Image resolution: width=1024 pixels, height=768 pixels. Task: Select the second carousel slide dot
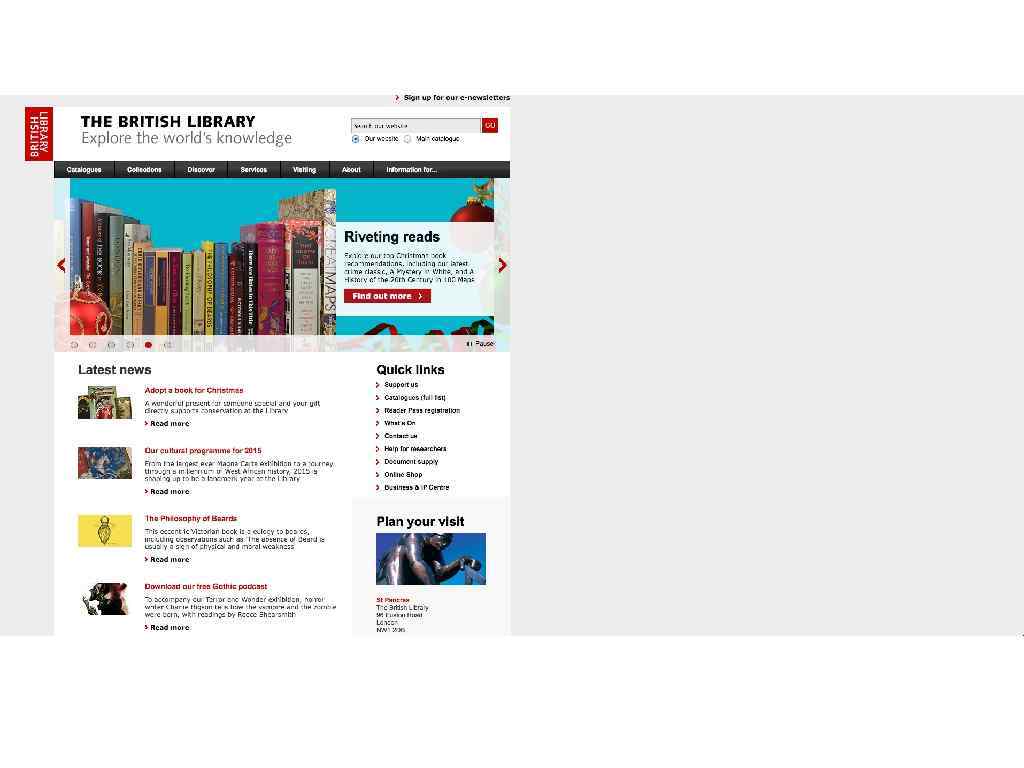[x=92, y=345]
